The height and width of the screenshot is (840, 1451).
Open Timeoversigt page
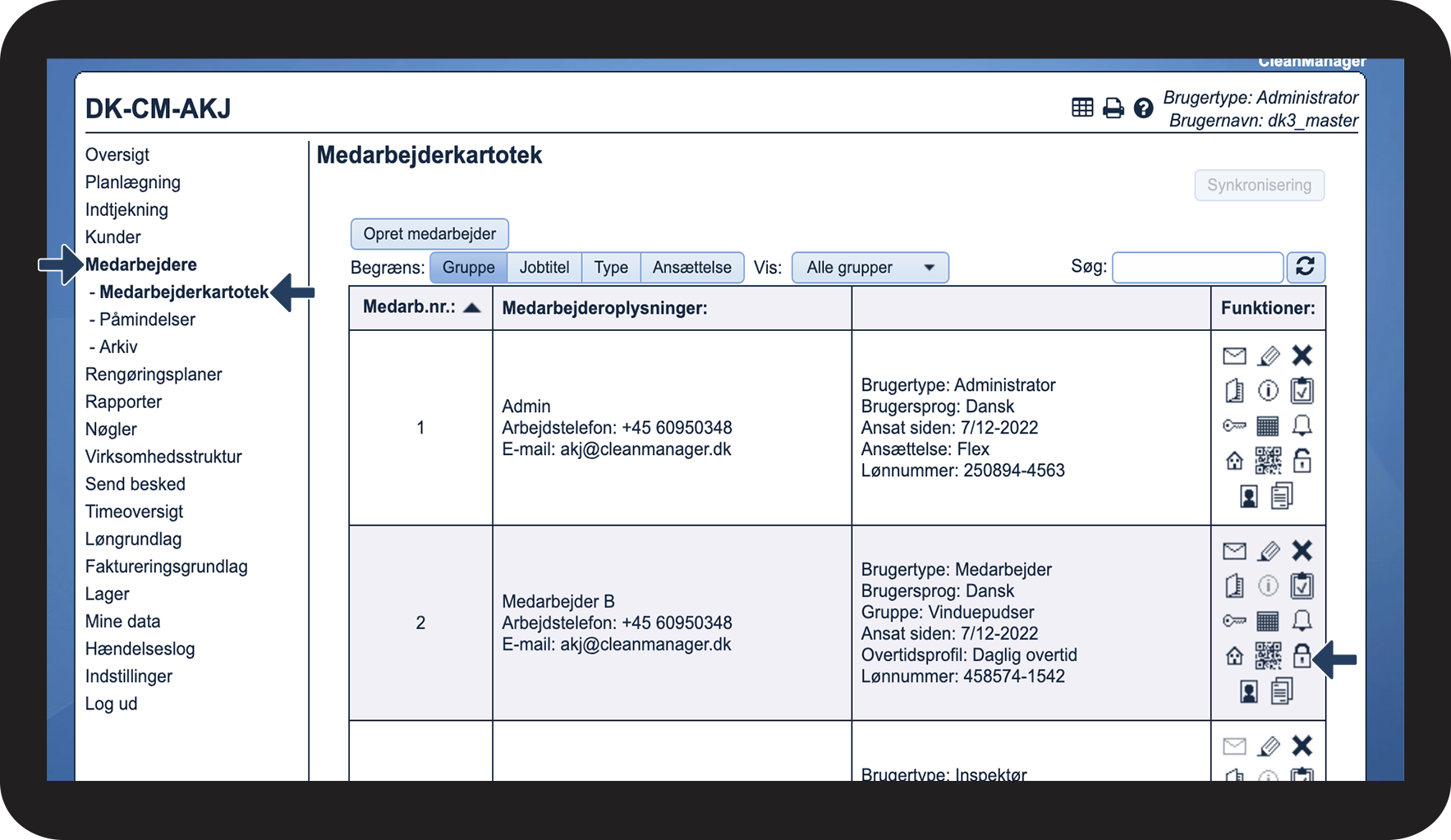click(x=135, y=512)
